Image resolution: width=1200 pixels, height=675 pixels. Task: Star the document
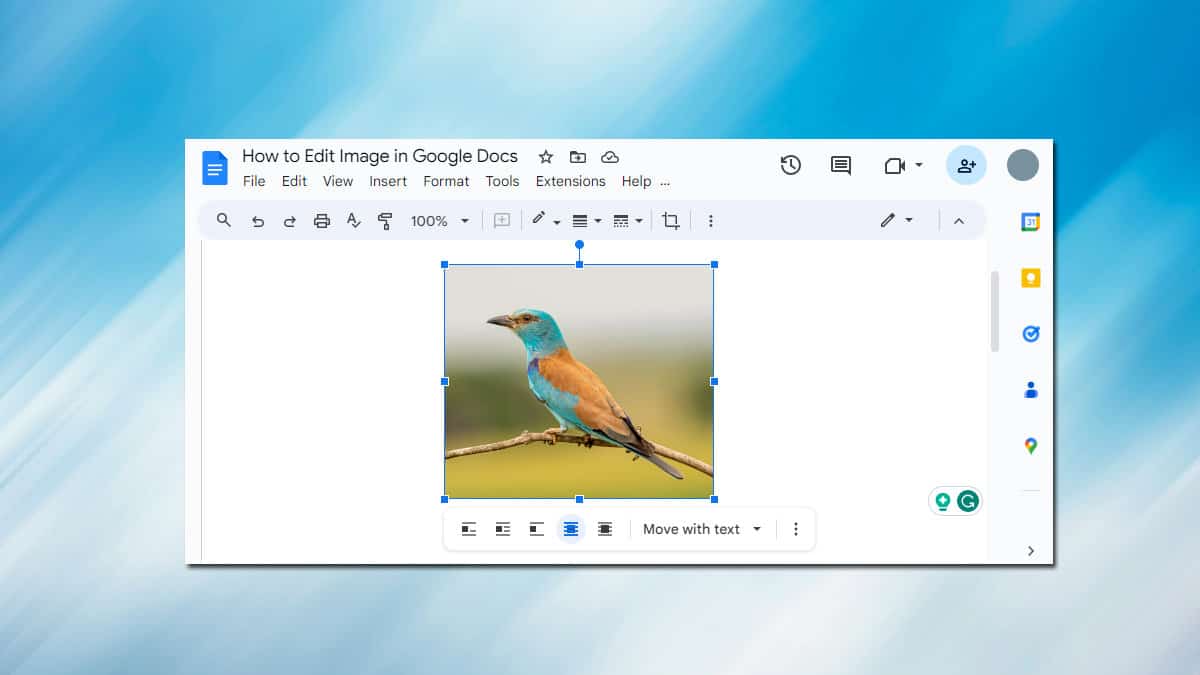click(x=545, y=156)
